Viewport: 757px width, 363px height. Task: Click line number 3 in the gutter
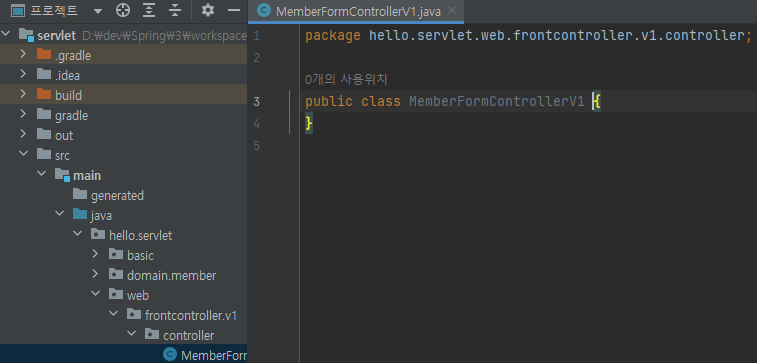click(256, 101)
